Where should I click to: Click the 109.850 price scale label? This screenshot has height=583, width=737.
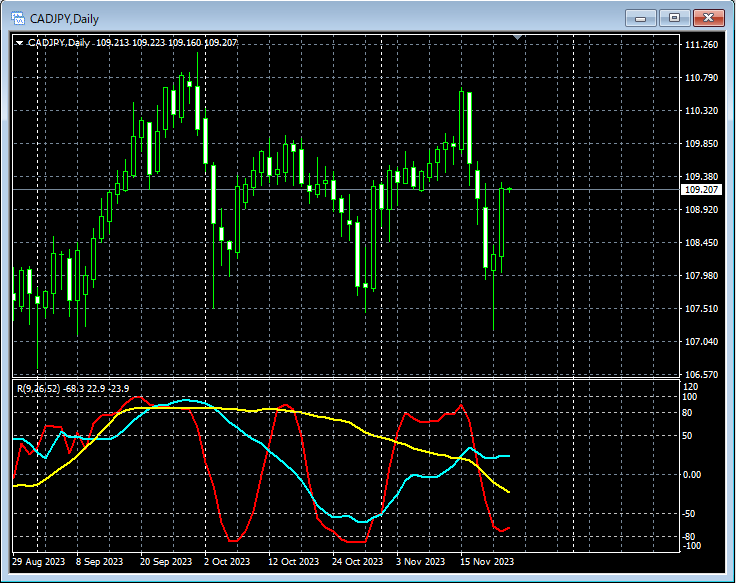tap(701, 143)
